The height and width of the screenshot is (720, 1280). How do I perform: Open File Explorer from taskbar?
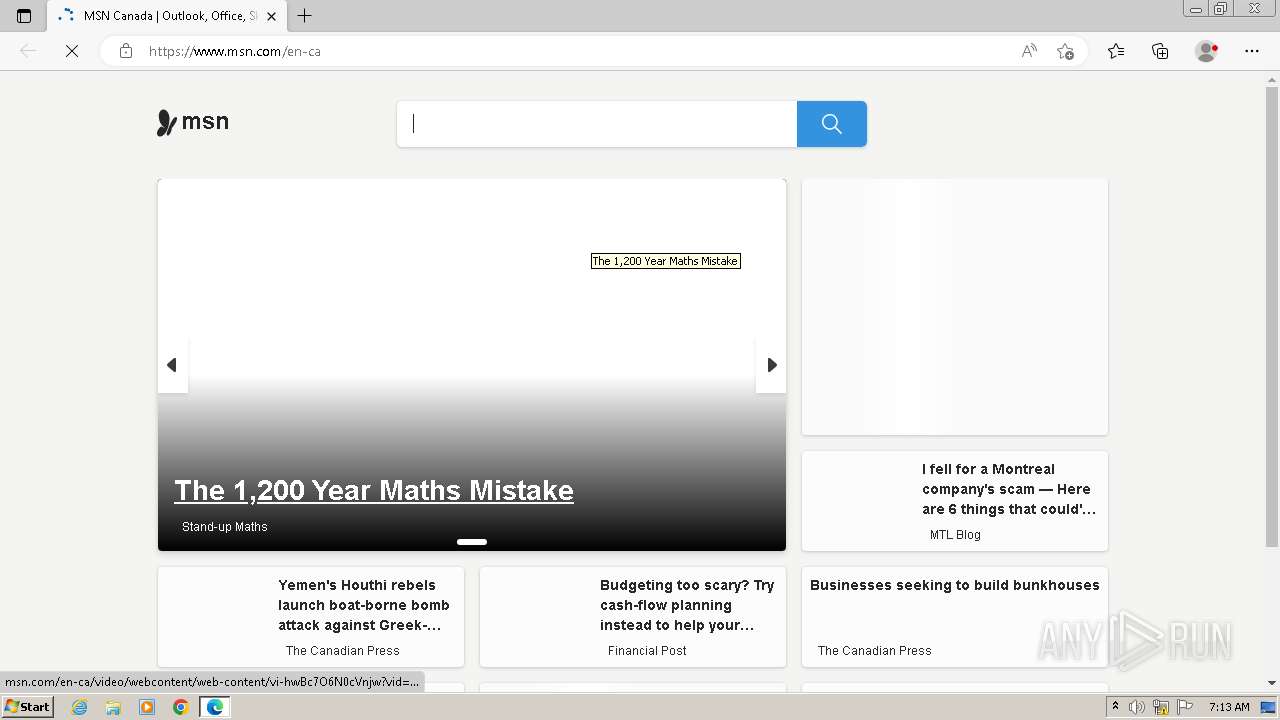pos(113,707)
